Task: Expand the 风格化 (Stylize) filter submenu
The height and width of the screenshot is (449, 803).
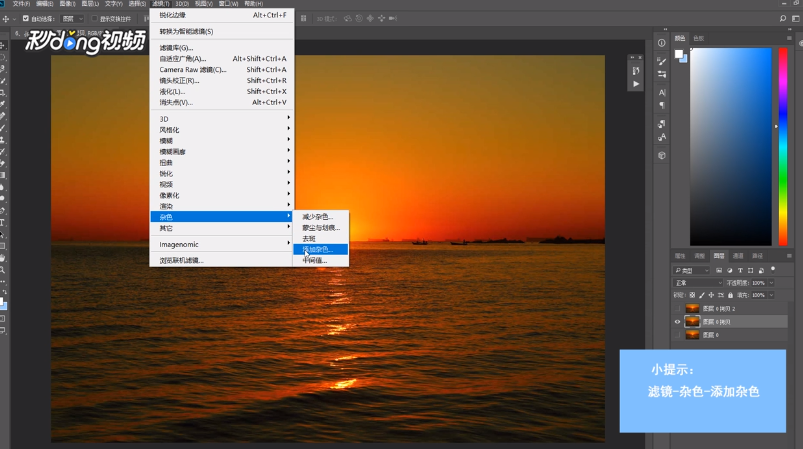Action: tap(222, 130)
